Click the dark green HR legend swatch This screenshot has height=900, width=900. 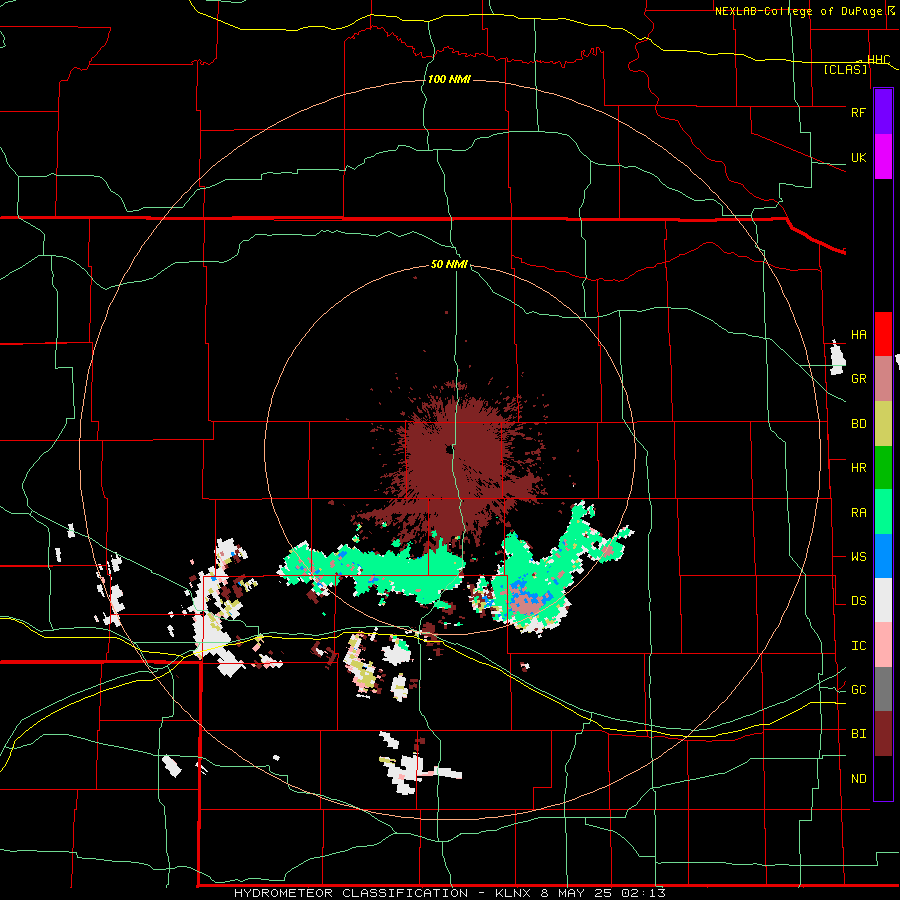(883, 468)
